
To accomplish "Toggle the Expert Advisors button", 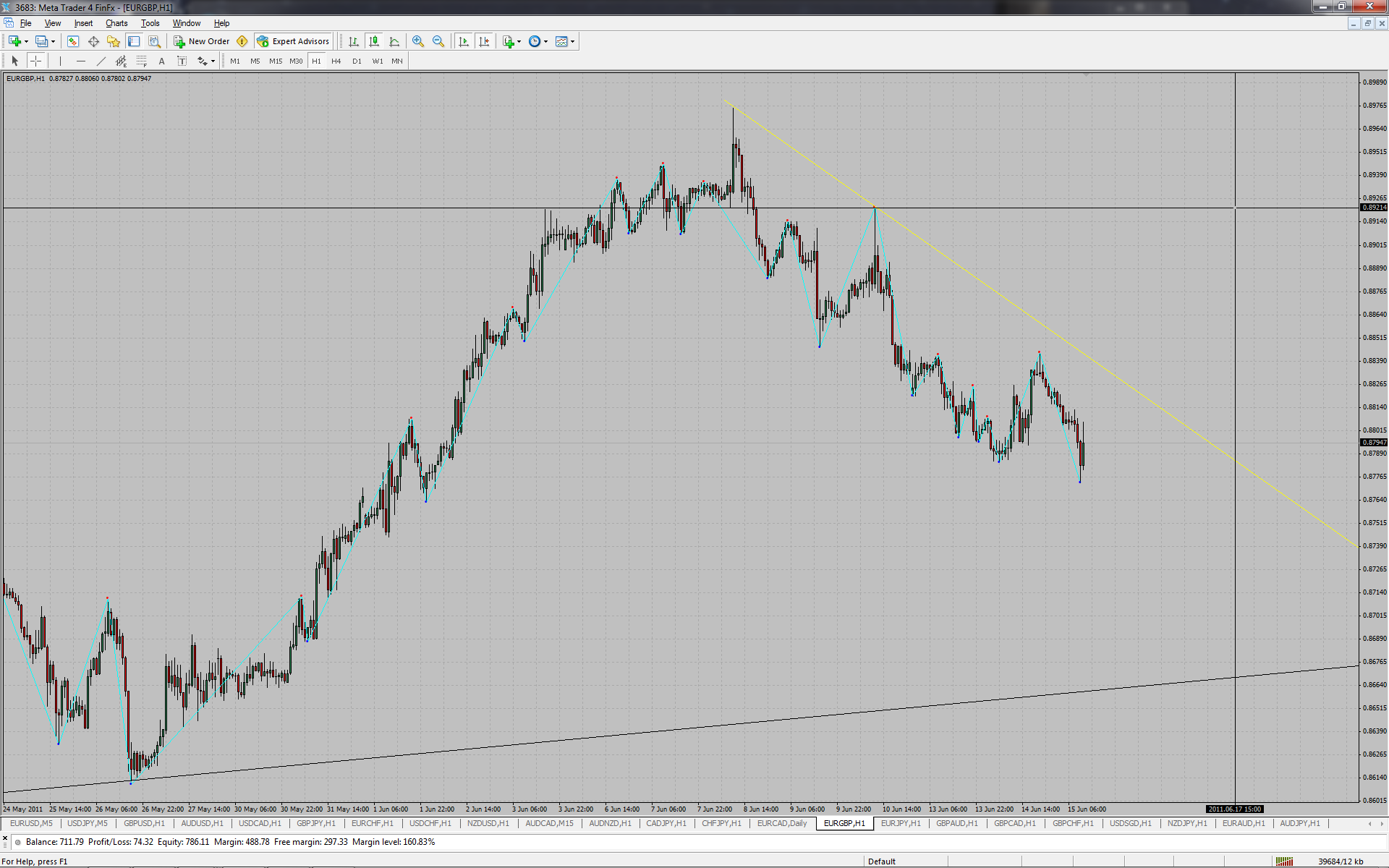I will (294, 41).
